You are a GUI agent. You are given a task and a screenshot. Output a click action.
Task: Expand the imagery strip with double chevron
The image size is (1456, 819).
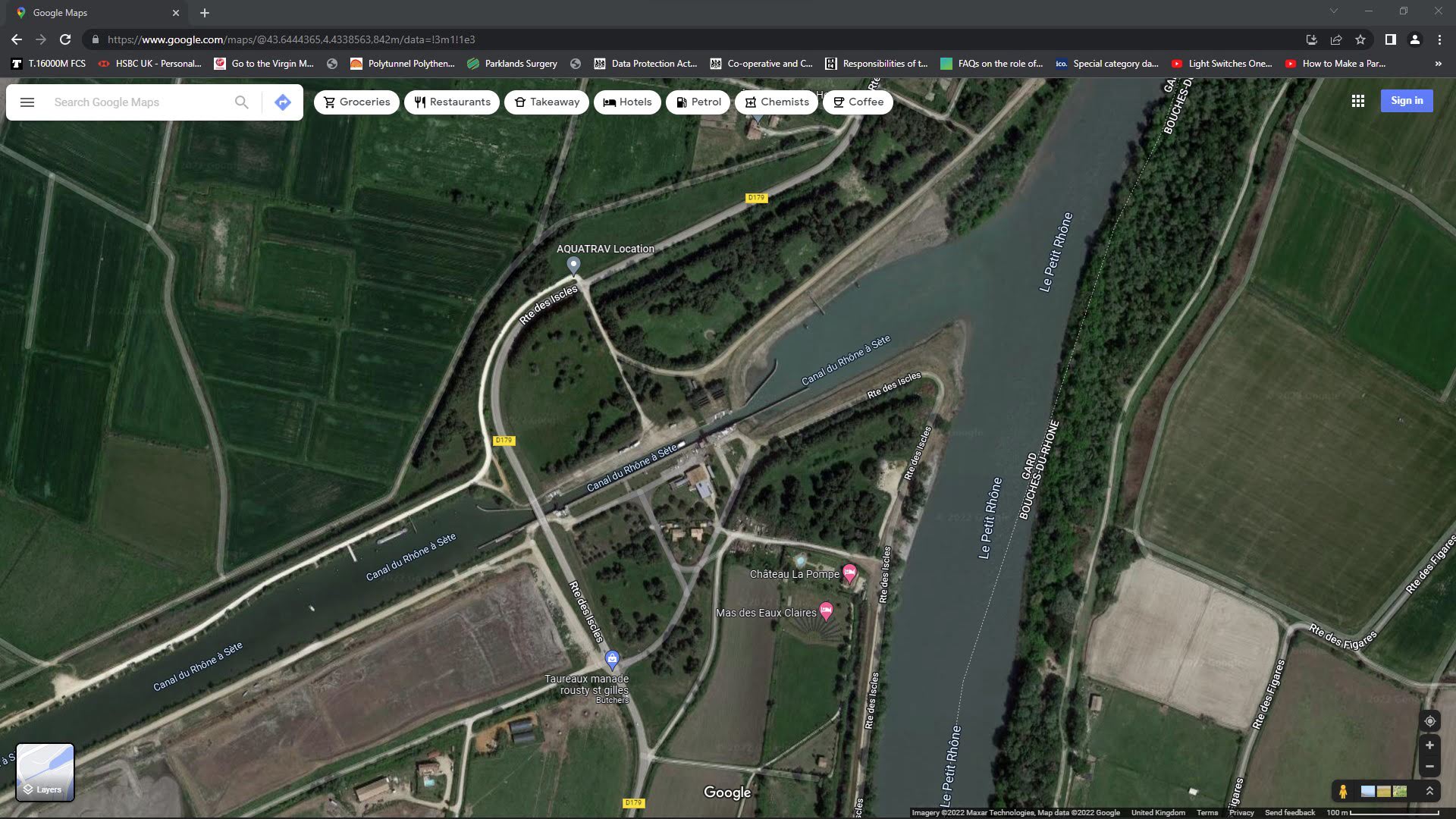pyautogui.click(x=1429, y=791)
